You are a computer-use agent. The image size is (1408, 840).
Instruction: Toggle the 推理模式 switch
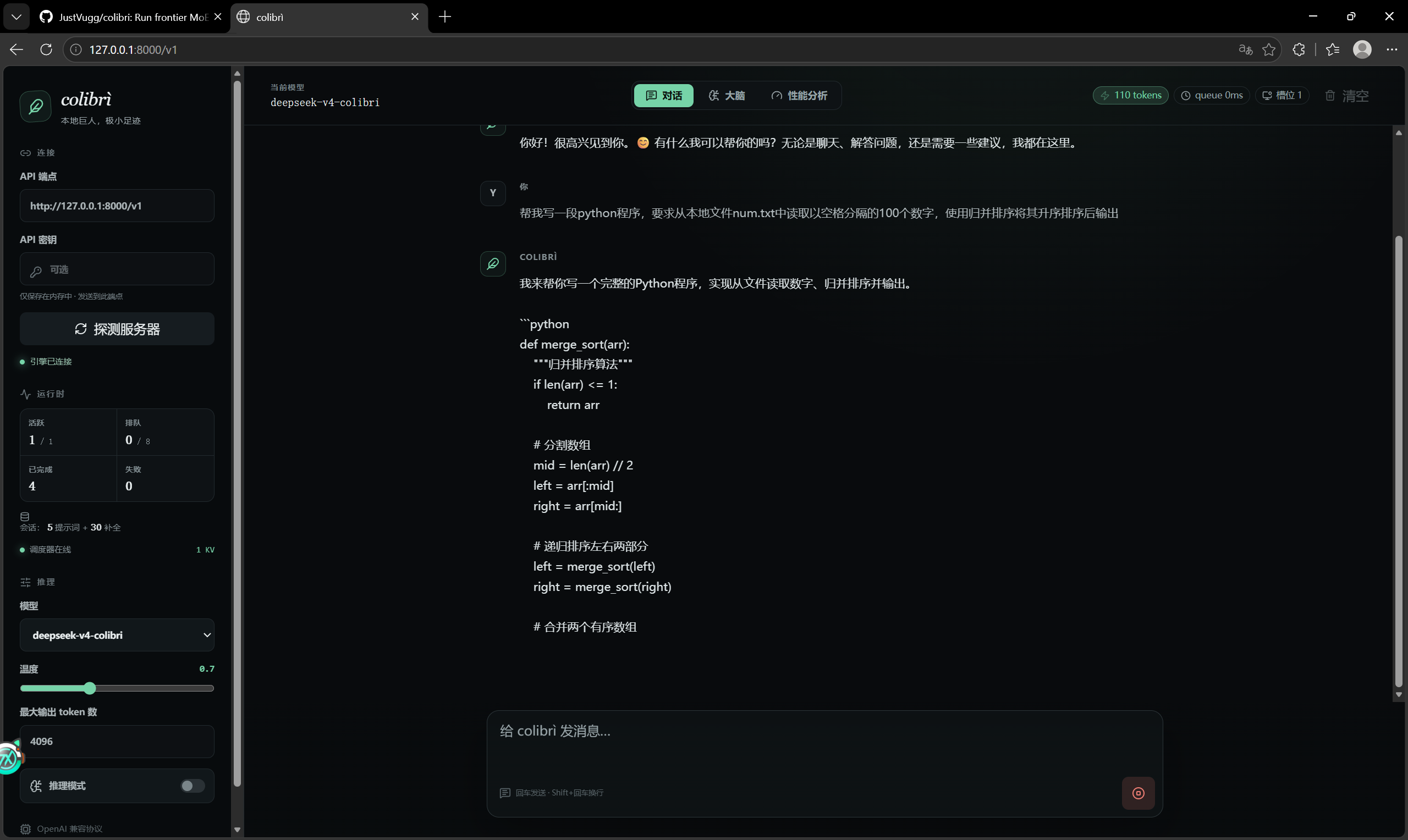tap(193, 786)
